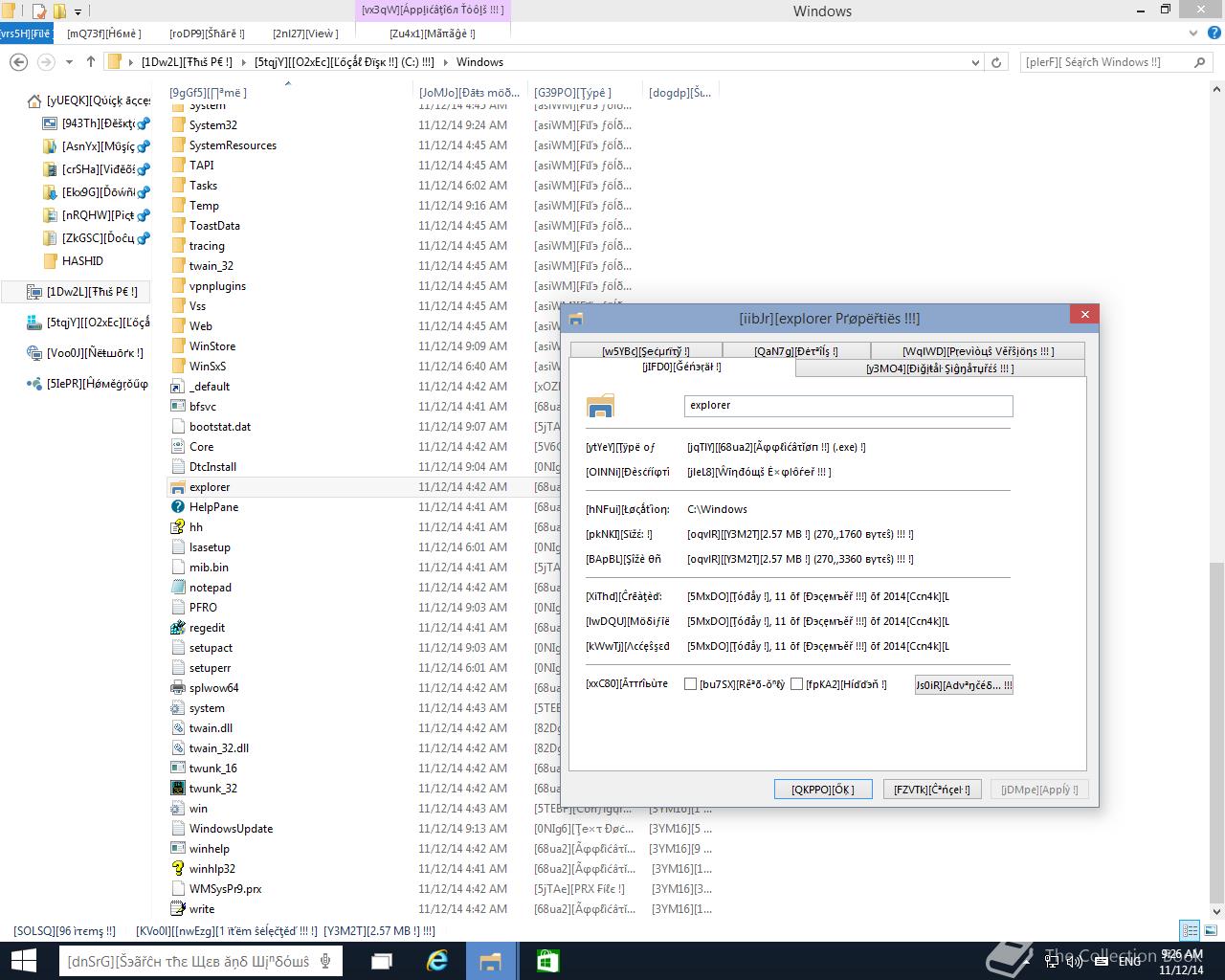Select the HelpPane file icon
1225x980 pixels.
tap(177, 507)
